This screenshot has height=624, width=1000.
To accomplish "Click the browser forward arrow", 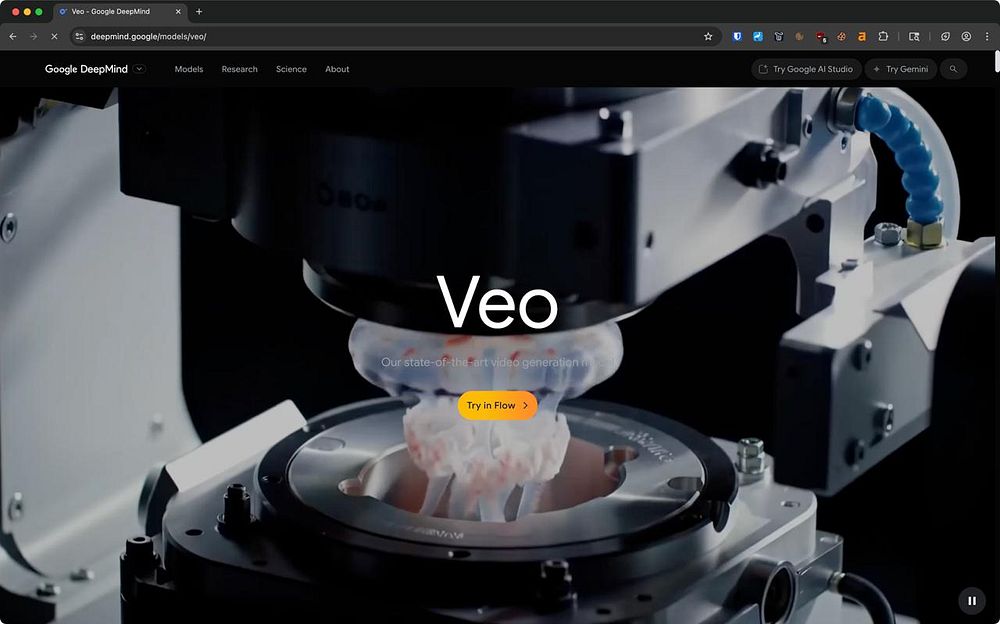I will [x=33, y=36].
